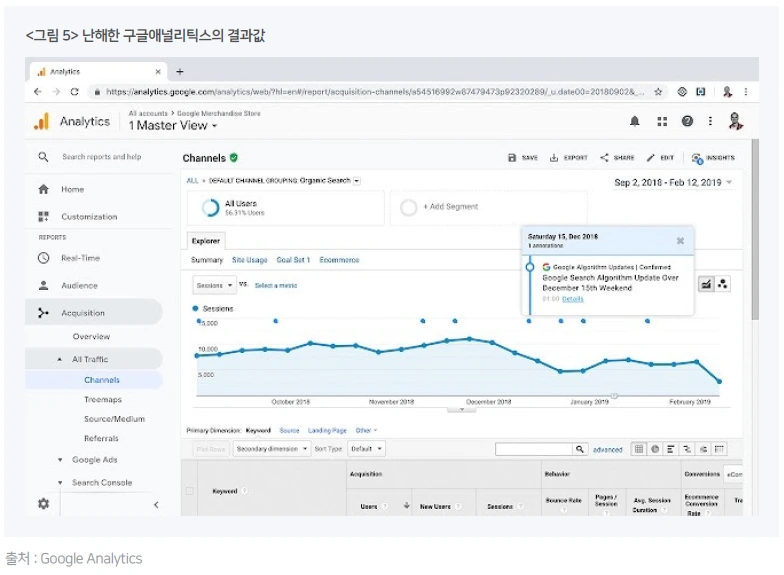This screenshot has height=575, width=784.
Task: Click the EDIT button
Action: (x=660, y=158)
